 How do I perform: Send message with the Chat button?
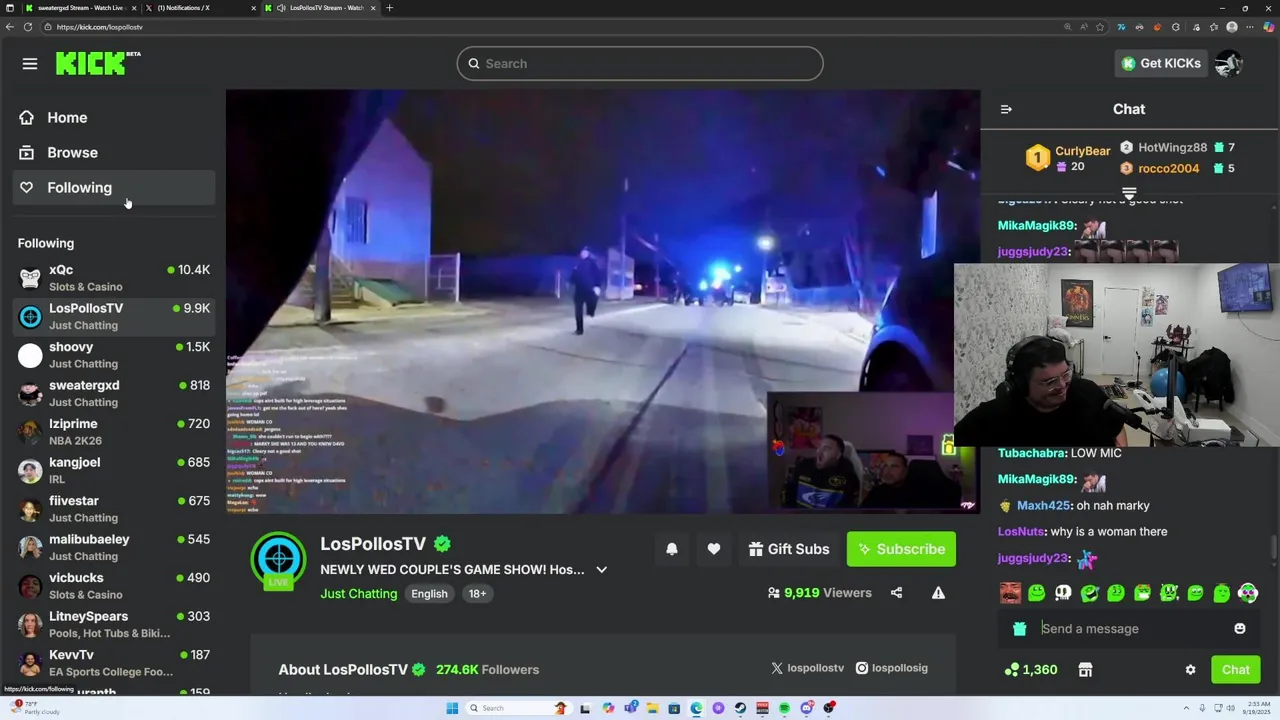(x=1235, y=670)
